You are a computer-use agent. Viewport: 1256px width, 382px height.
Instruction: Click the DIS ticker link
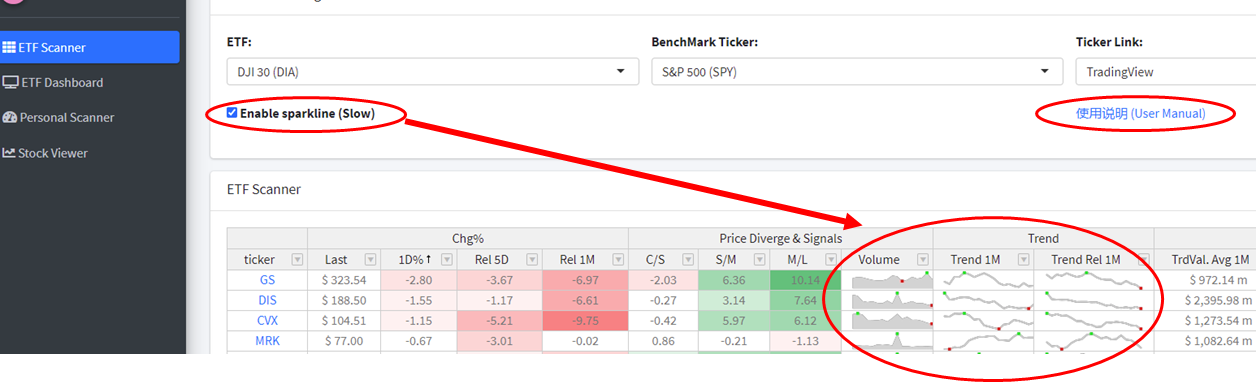point(267,300)
